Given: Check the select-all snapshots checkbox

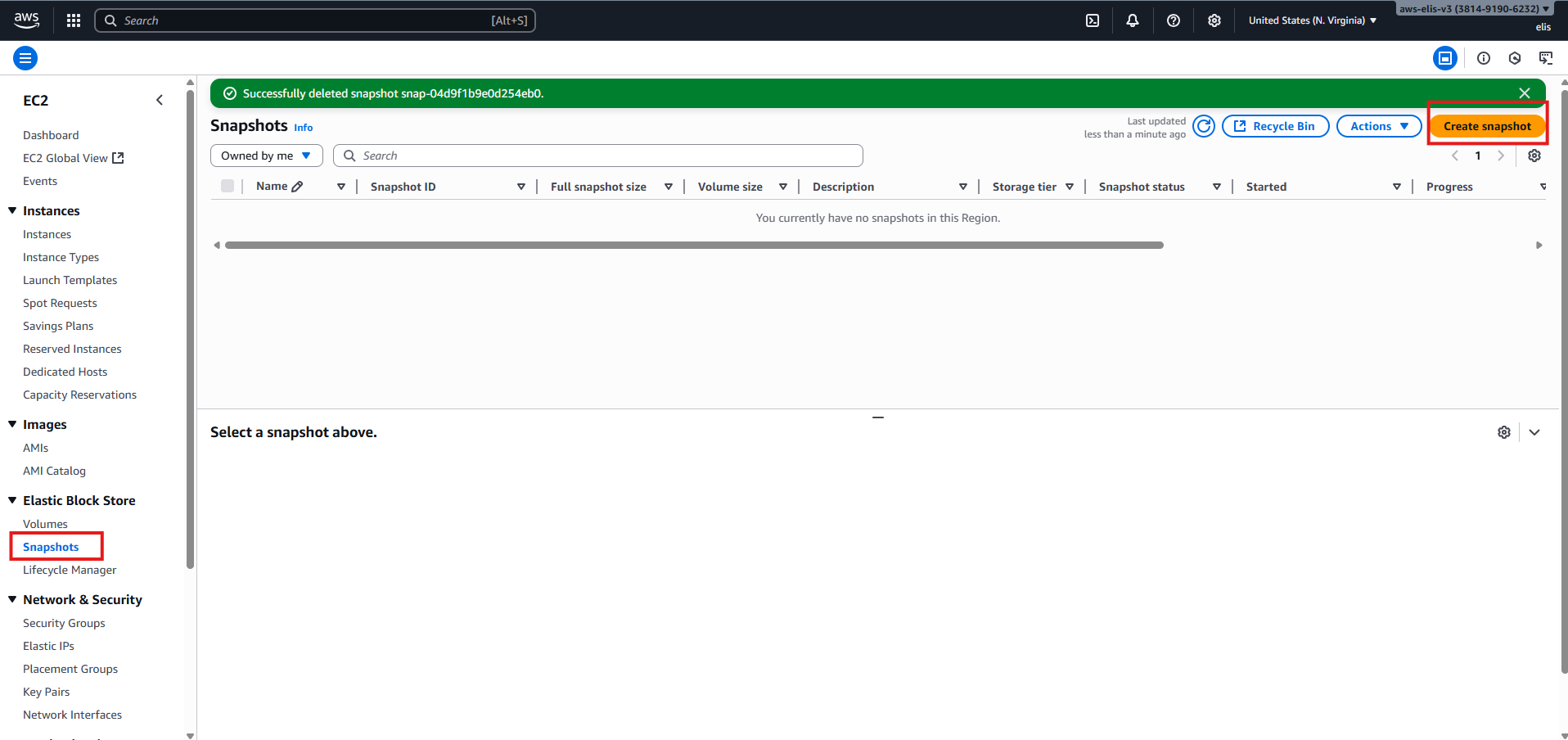Looking at the screenshot, I should click(228, 186).
